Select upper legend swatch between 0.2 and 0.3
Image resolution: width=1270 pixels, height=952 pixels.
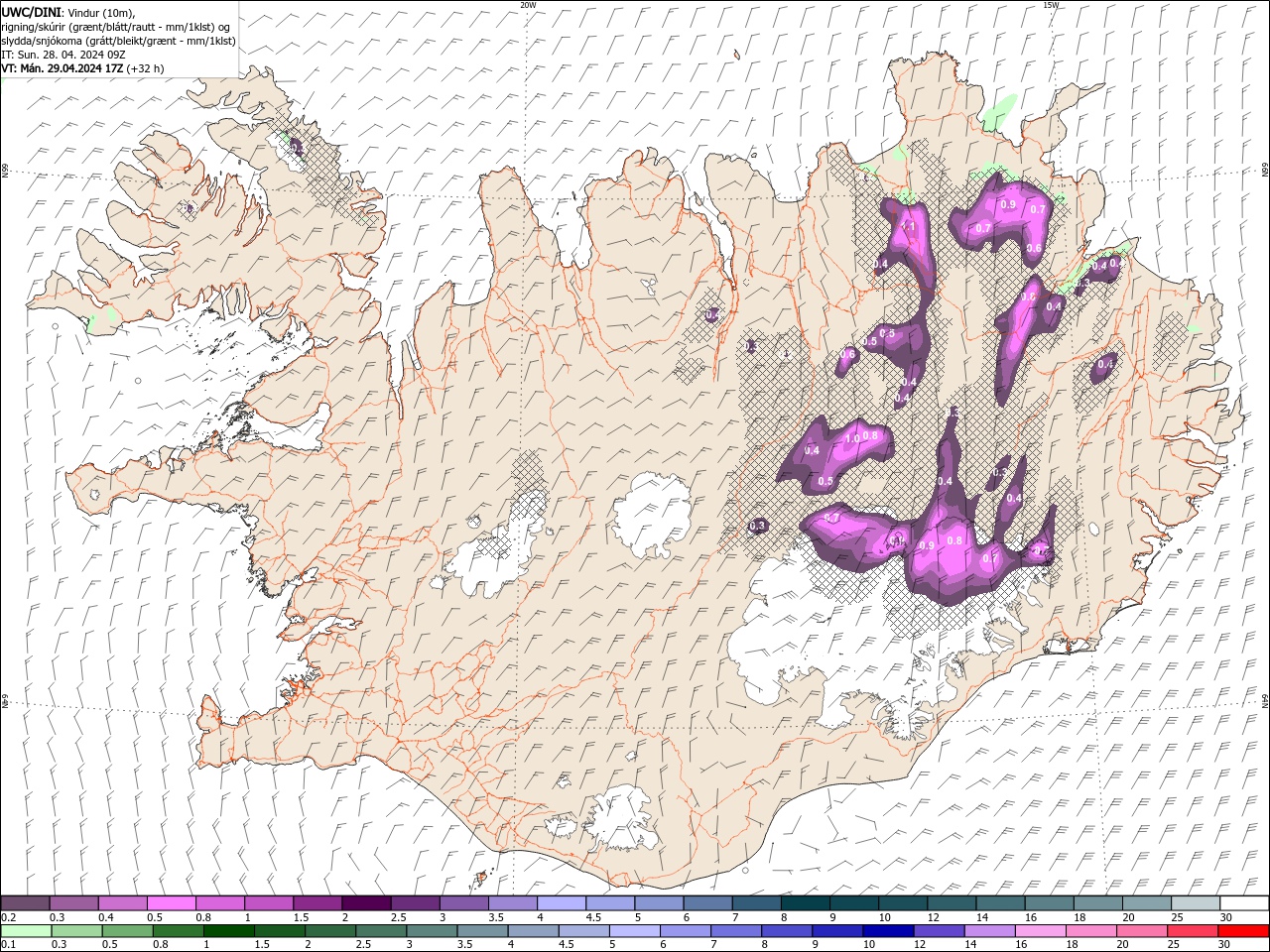click(x=26, y=902)
